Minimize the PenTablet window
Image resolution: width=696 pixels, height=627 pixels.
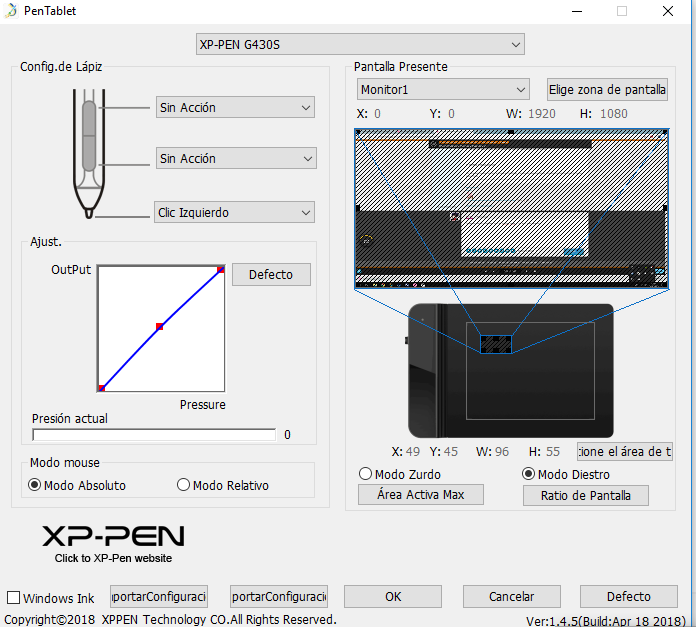tap(577, 11)
